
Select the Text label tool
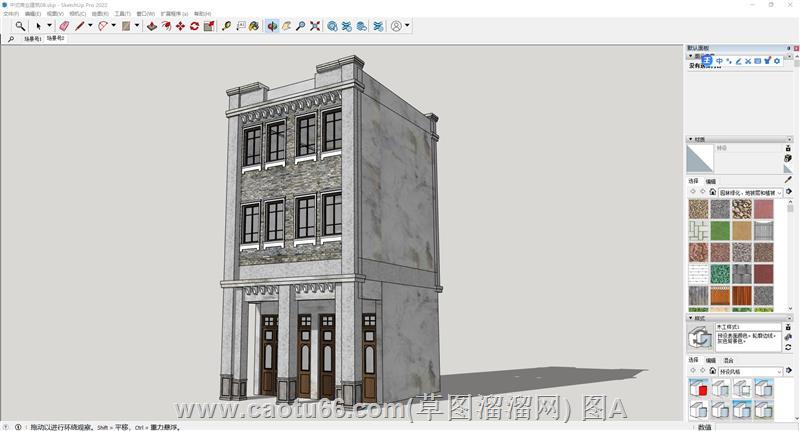241,26
